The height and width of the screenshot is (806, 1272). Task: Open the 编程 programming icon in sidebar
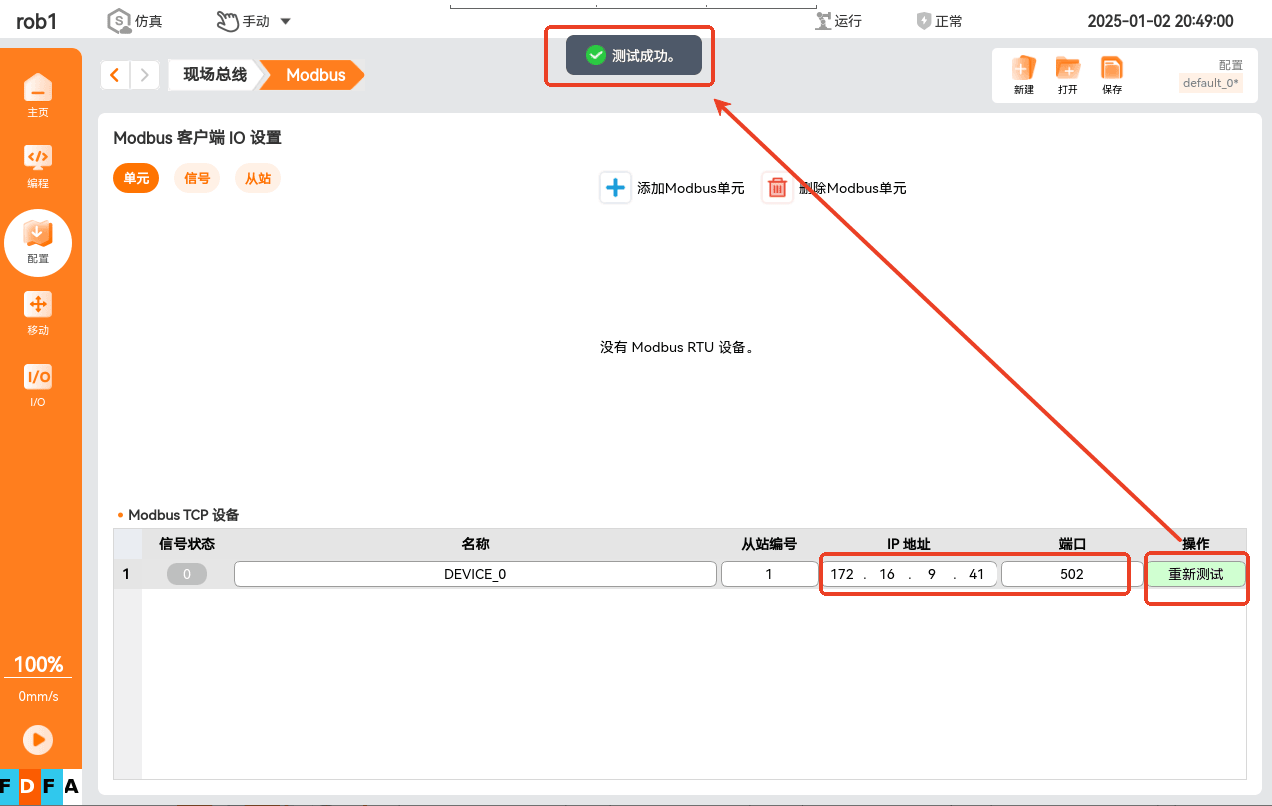(x=38, y=158)
